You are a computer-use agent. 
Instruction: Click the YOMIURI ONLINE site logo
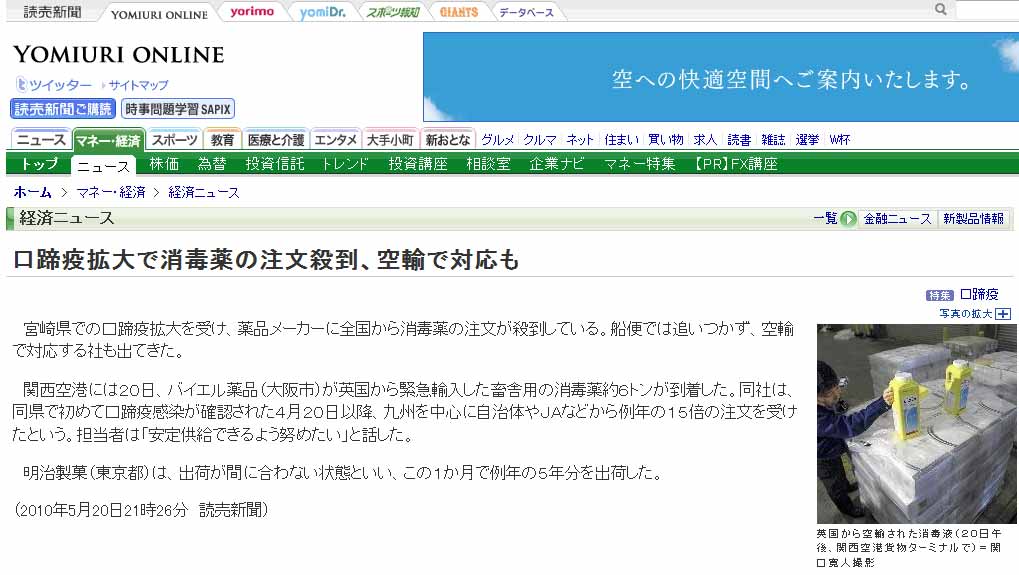(x=118, y=55)
